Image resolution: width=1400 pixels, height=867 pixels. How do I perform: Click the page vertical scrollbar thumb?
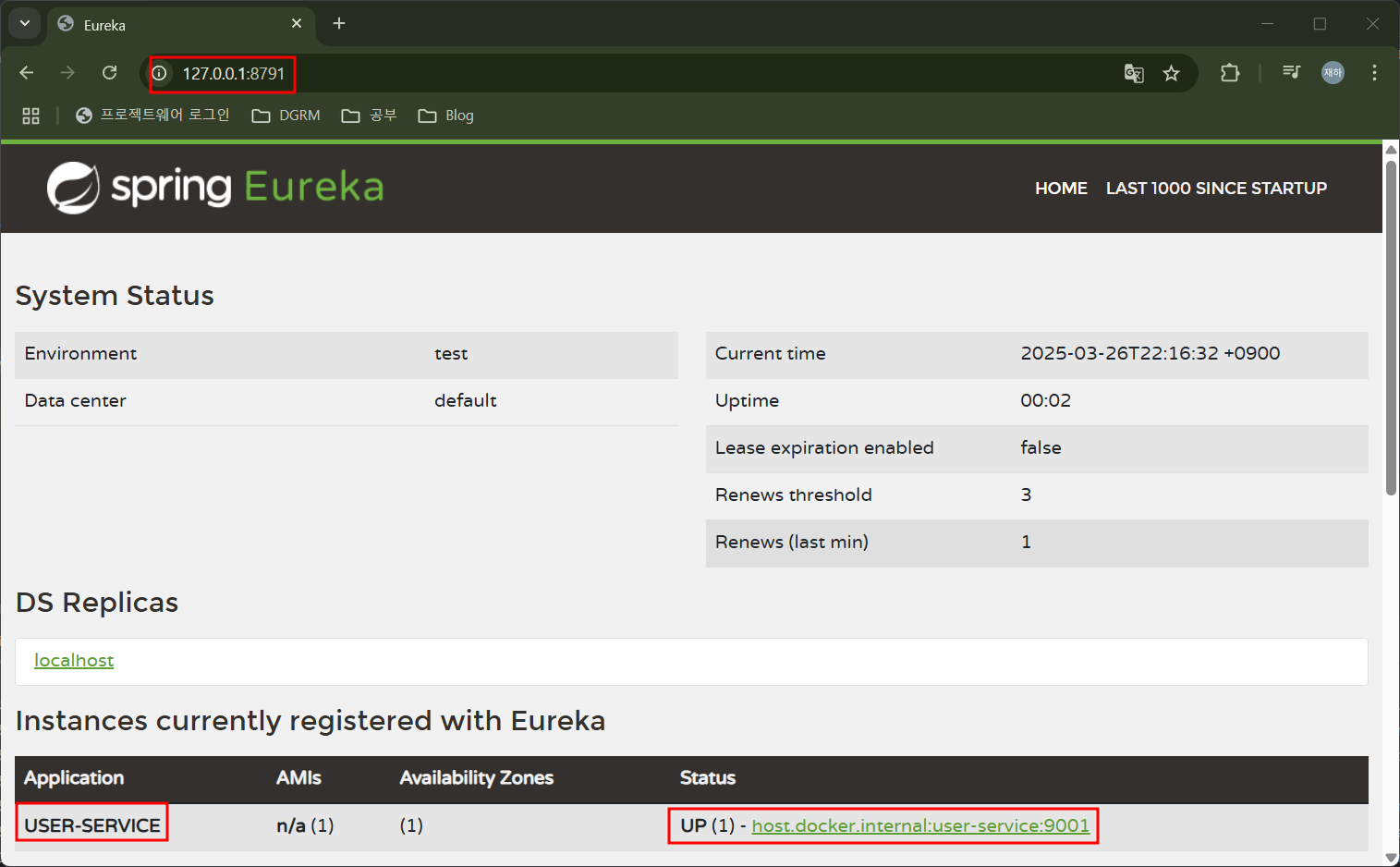[1391, 328]
